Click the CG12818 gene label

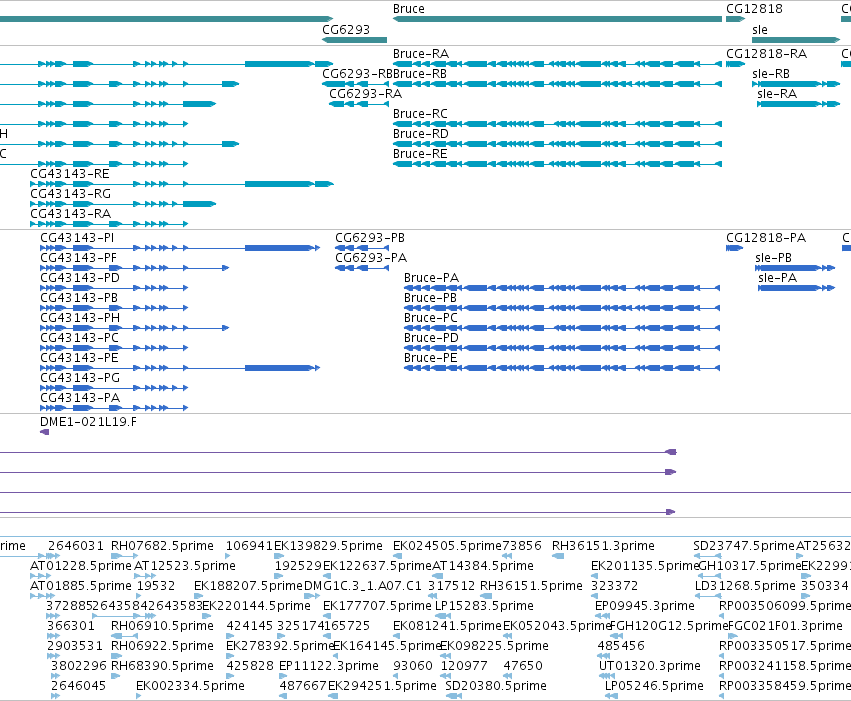tap(754, 9)
